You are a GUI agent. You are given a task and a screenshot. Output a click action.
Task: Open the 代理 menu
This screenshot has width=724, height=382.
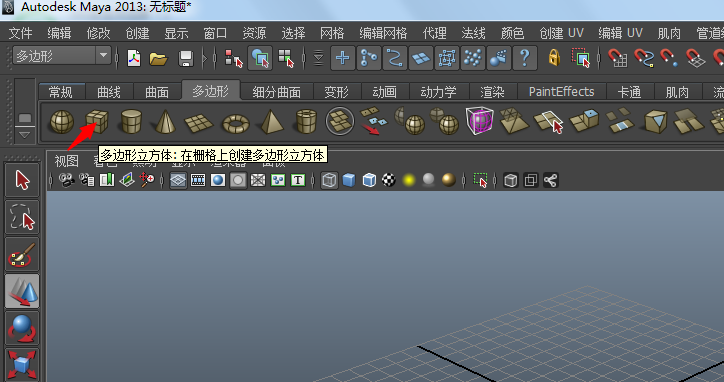[x=434, y=33]
